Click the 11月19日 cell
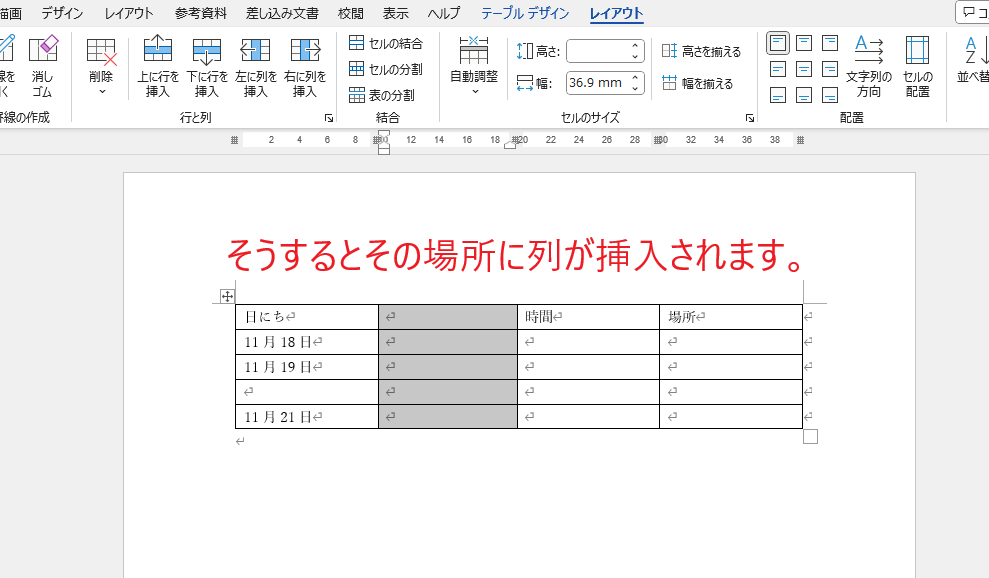Screen dimensions: 989x578 (x=307, y=367)
